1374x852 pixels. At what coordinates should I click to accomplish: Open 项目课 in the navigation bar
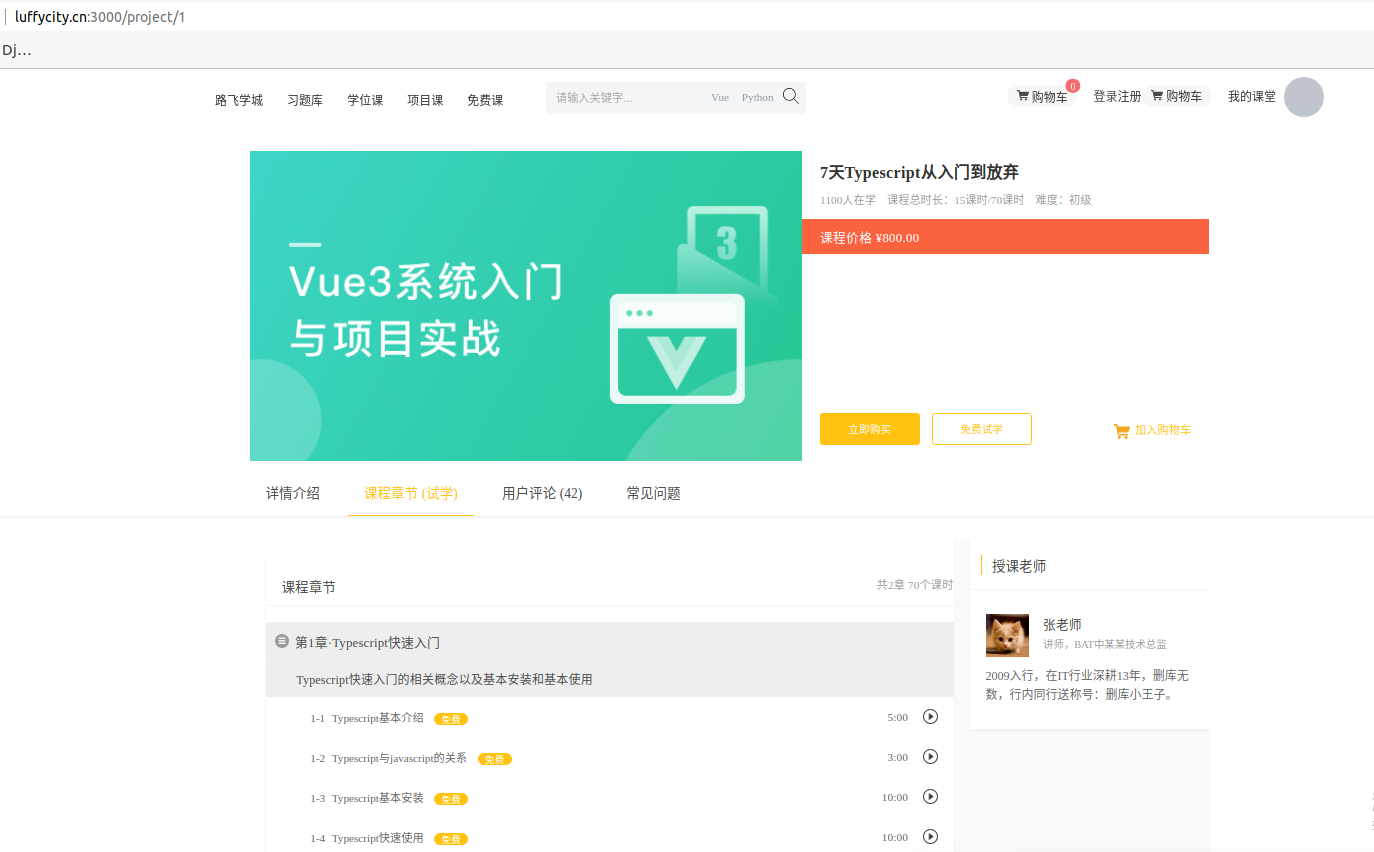point(425,100)
